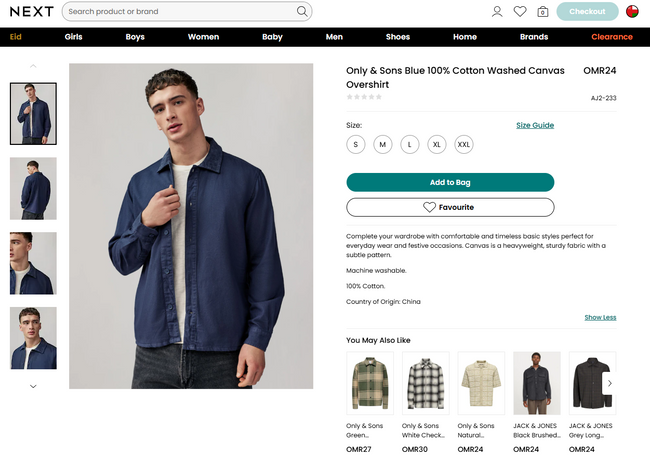Select size S

point(355,144)
